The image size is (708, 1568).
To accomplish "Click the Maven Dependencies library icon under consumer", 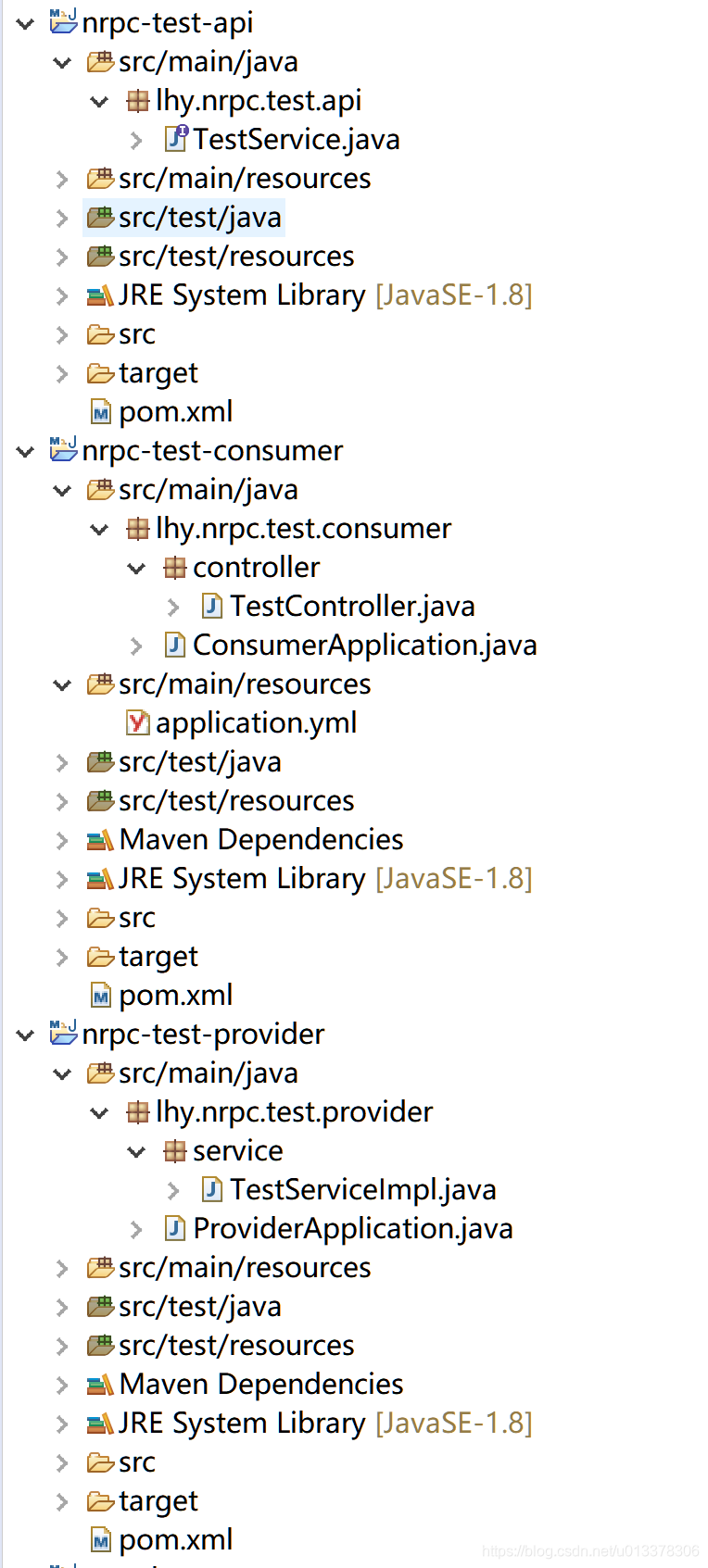I will 100,840.
